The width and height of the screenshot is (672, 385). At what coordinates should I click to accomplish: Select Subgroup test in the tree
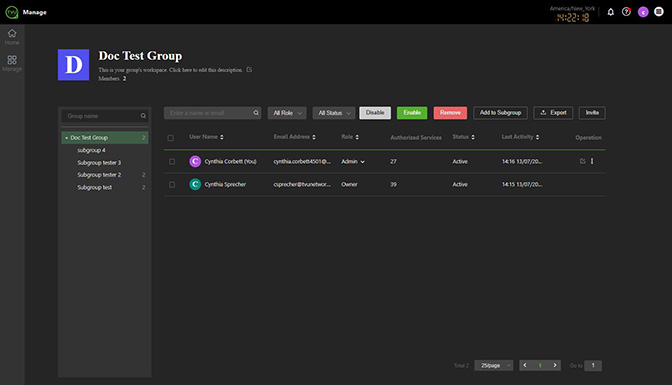(94, 187)
